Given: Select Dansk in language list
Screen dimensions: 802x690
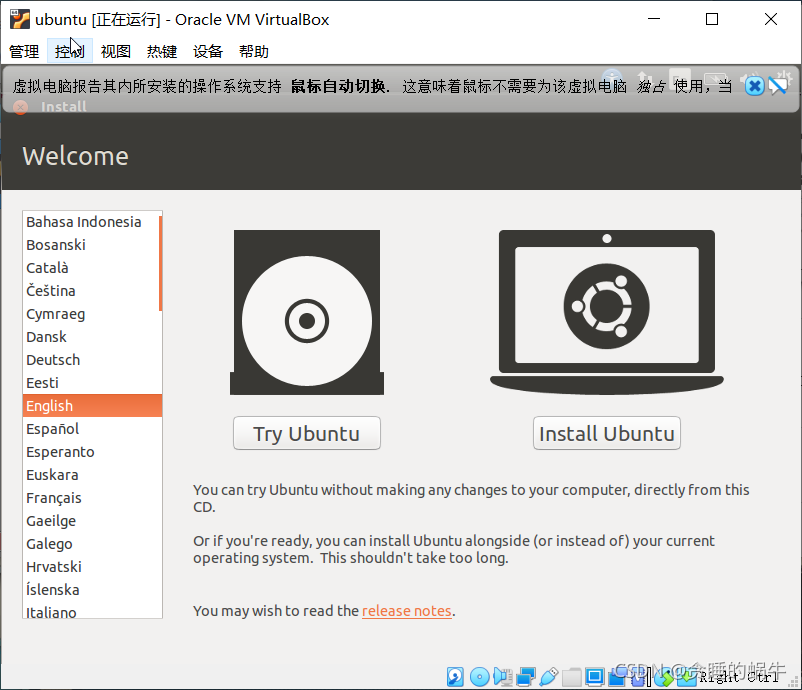Looking at the screenshot, I should point(91,337).
